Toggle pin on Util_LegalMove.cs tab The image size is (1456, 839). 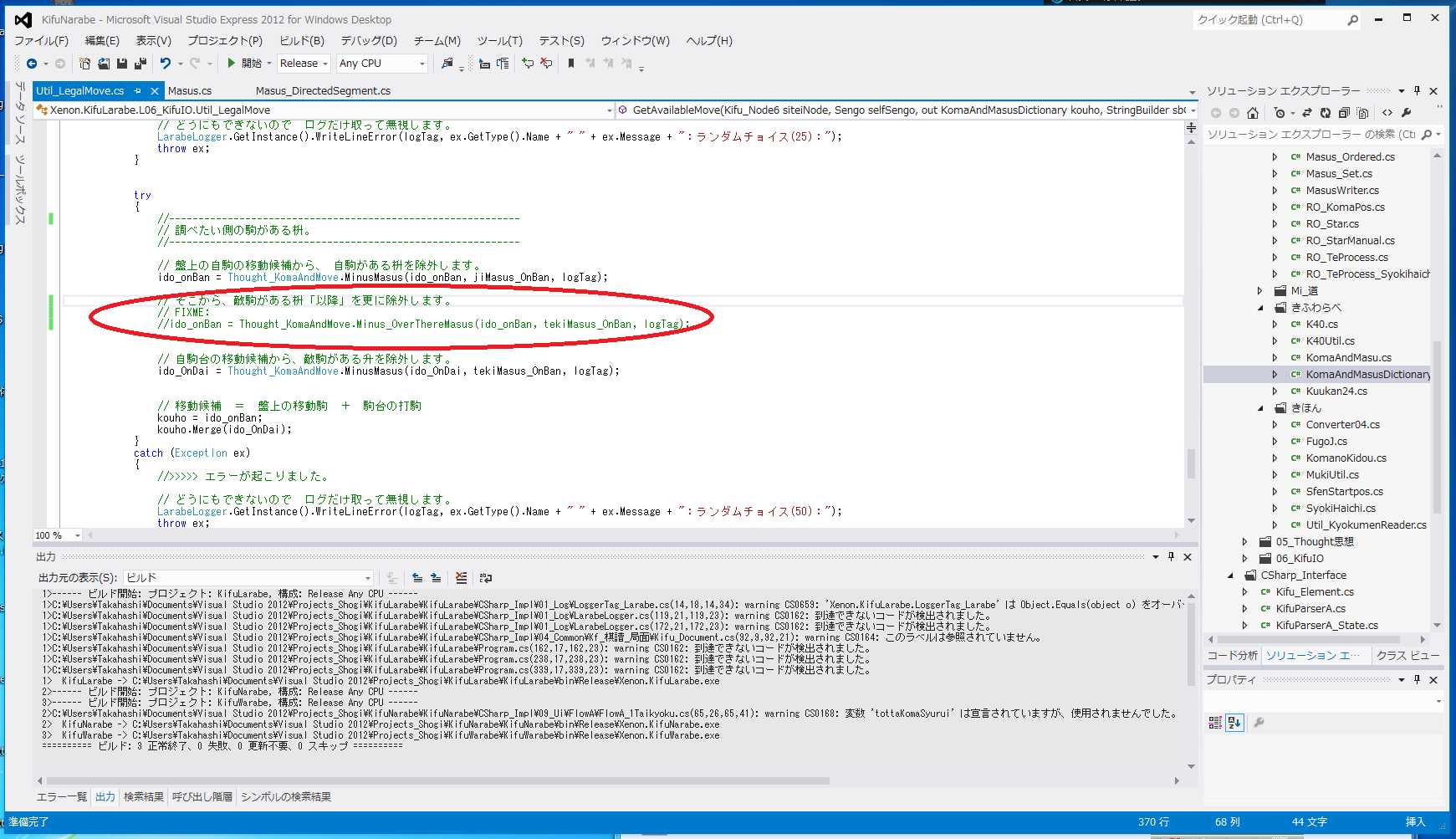(138, 91)
